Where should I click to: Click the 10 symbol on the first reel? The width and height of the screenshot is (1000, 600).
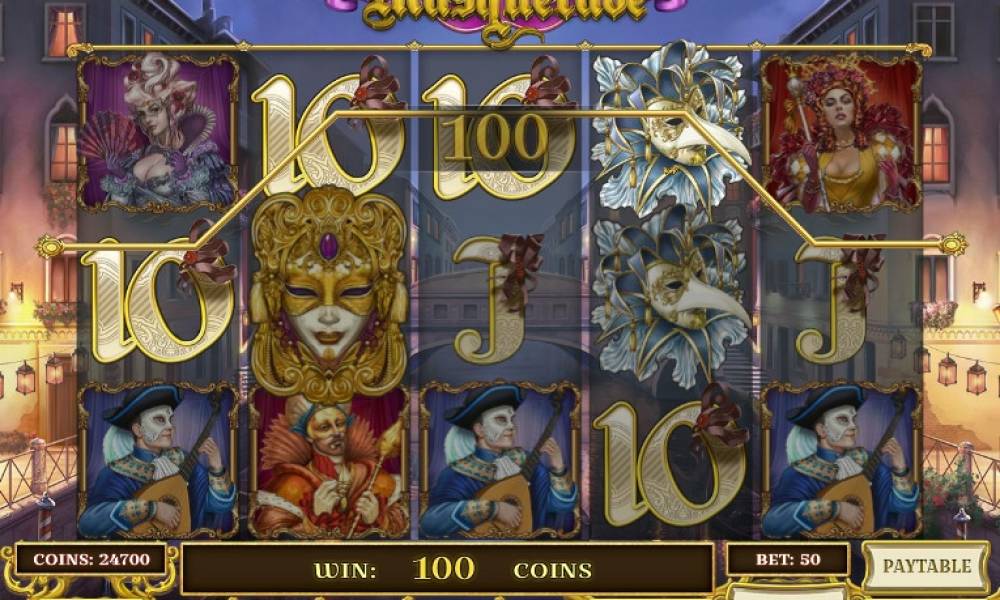point(159,297)
